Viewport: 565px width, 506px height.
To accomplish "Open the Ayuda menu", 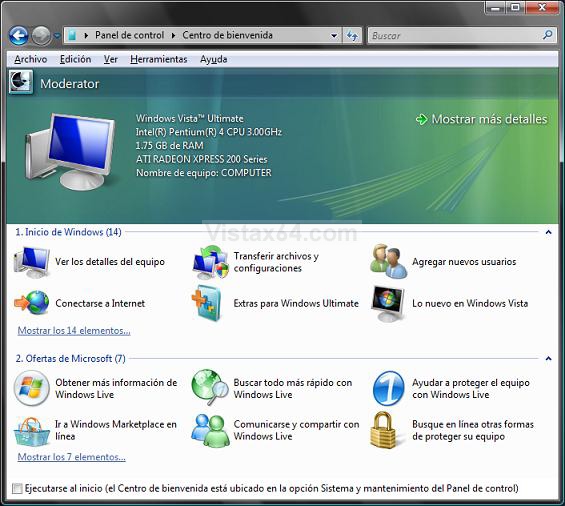I will [x=213, y=59].
